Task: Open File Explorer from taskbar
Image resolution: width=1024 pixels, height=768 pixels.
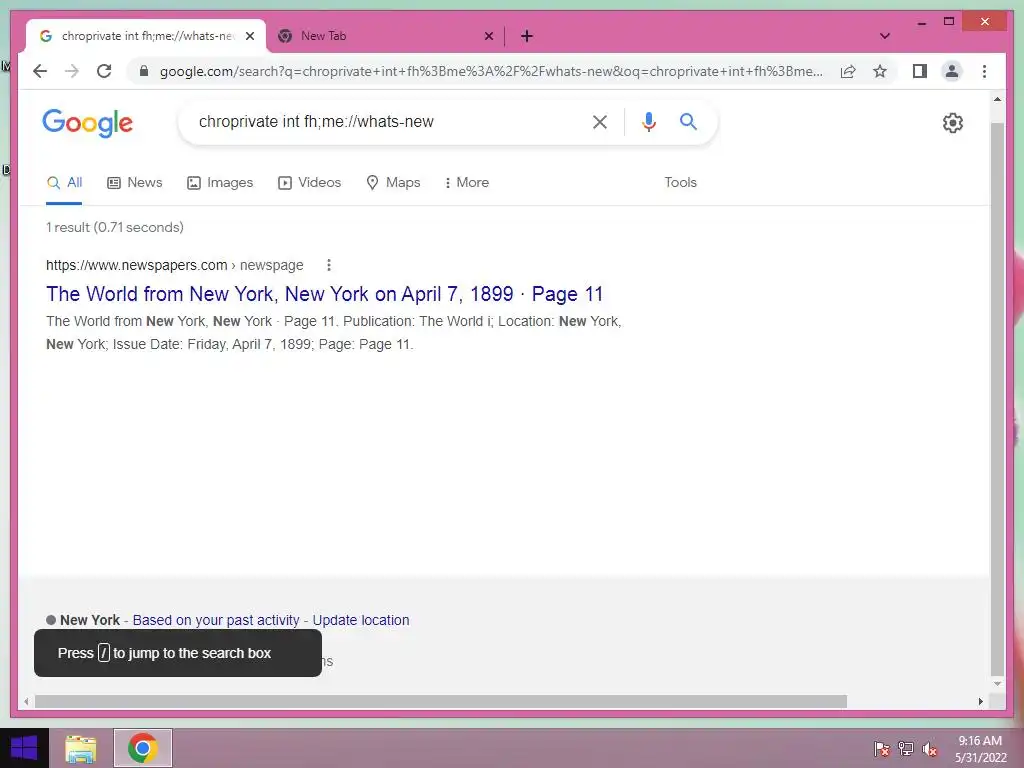Action: (x=81, y=748)
